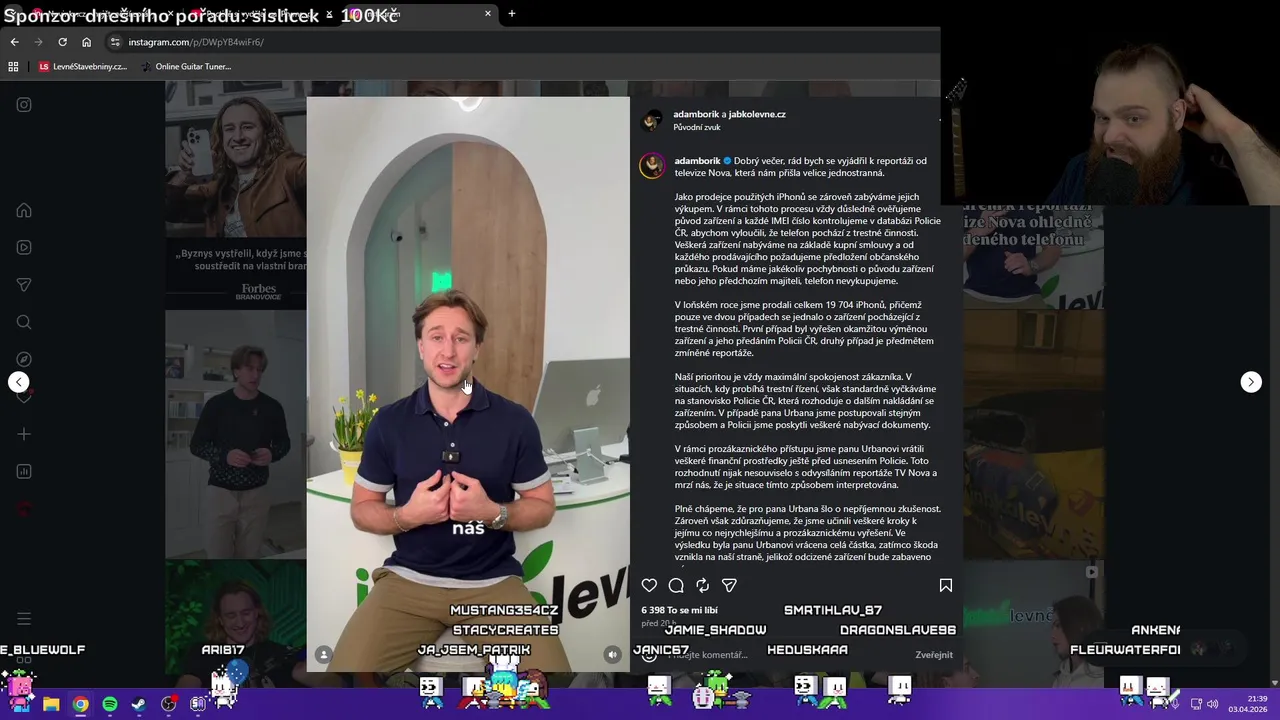Click the adamborik username in the caption
This screenshot has width=1280, height=720.
[697, 161]
